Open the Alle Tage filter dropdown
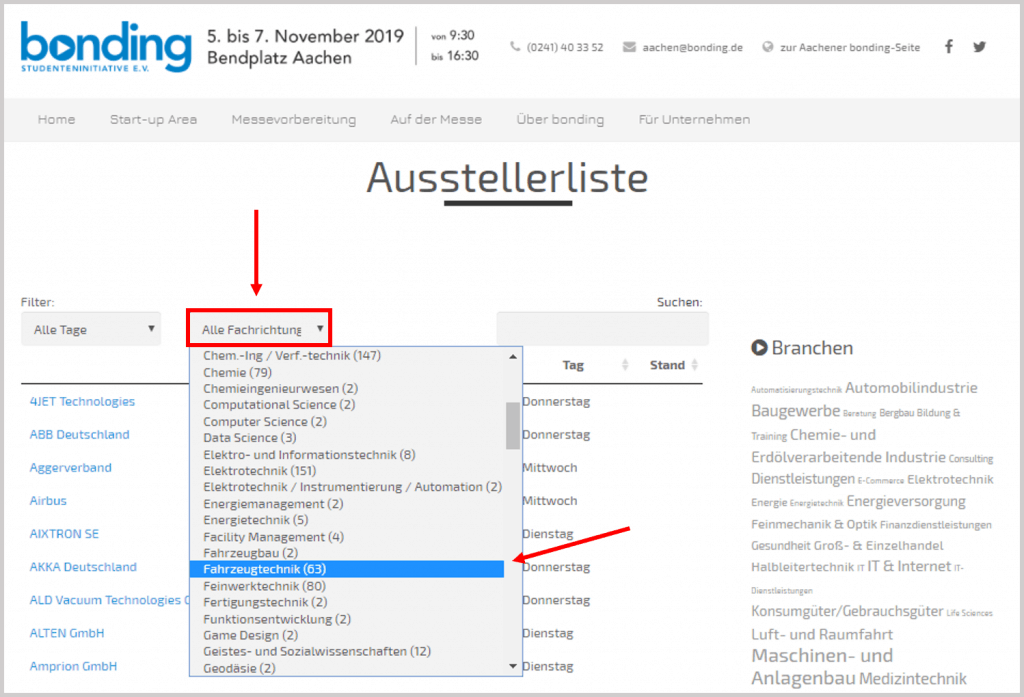 [91, 329]
